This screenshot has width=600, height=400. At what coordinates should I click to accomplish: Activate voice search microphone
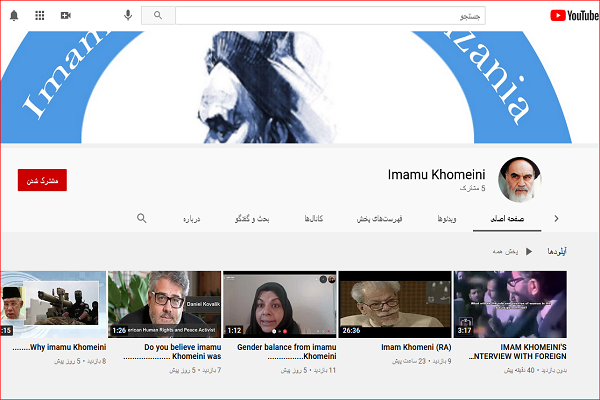coord(128,15)
